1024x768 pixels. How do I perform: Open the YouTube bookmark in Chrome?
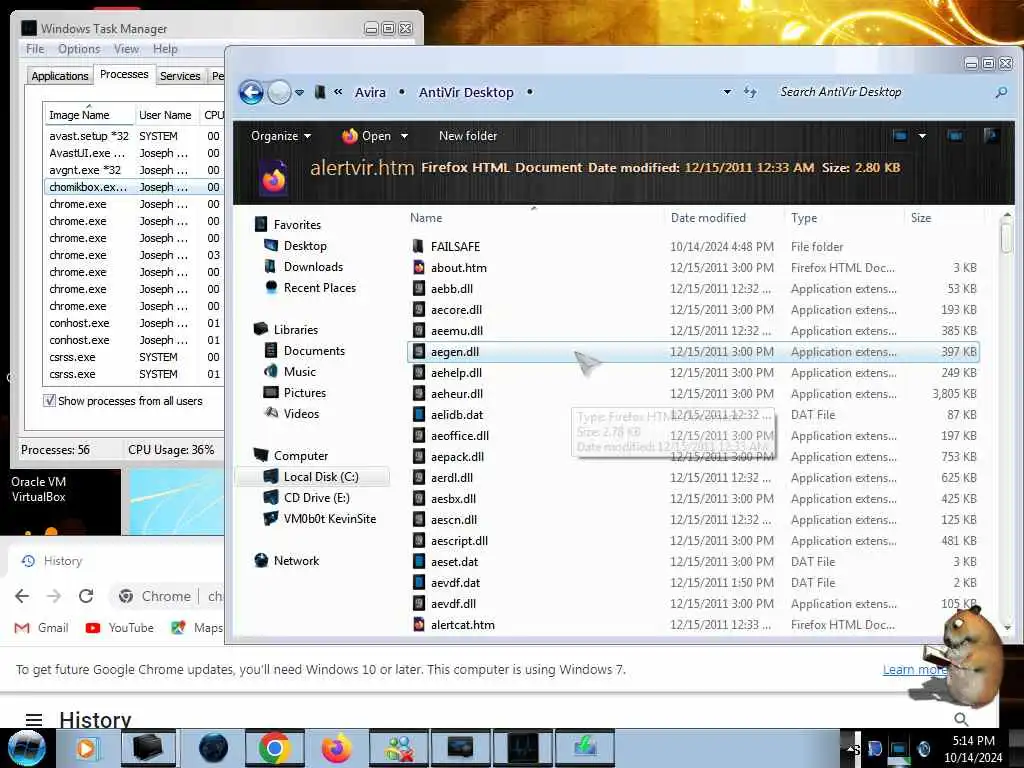pyautogui.click(x=120, y=628)
